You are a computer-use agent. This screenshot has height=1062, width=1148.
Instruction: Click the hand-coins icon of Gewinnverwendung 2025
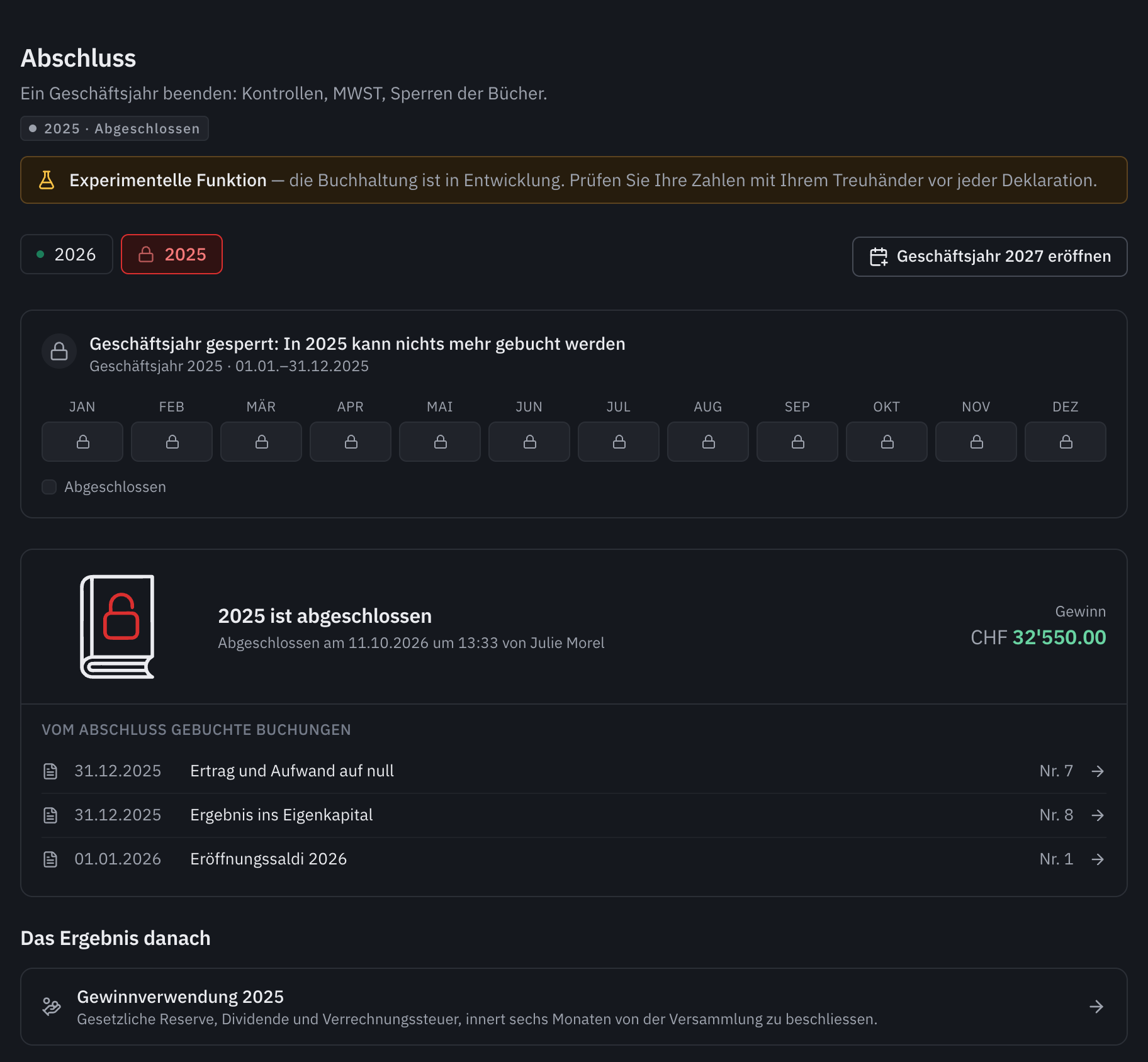coord(52,1007)
